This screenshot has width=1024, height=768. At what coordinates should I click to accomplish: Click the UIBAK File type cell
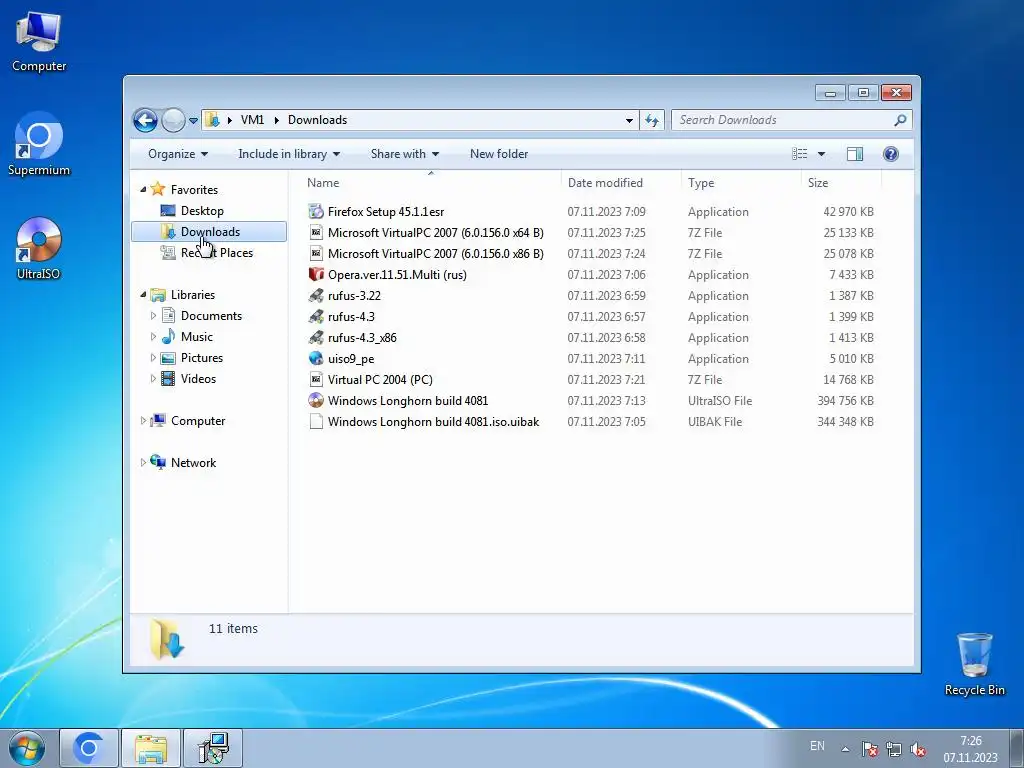tap(714, 422)
